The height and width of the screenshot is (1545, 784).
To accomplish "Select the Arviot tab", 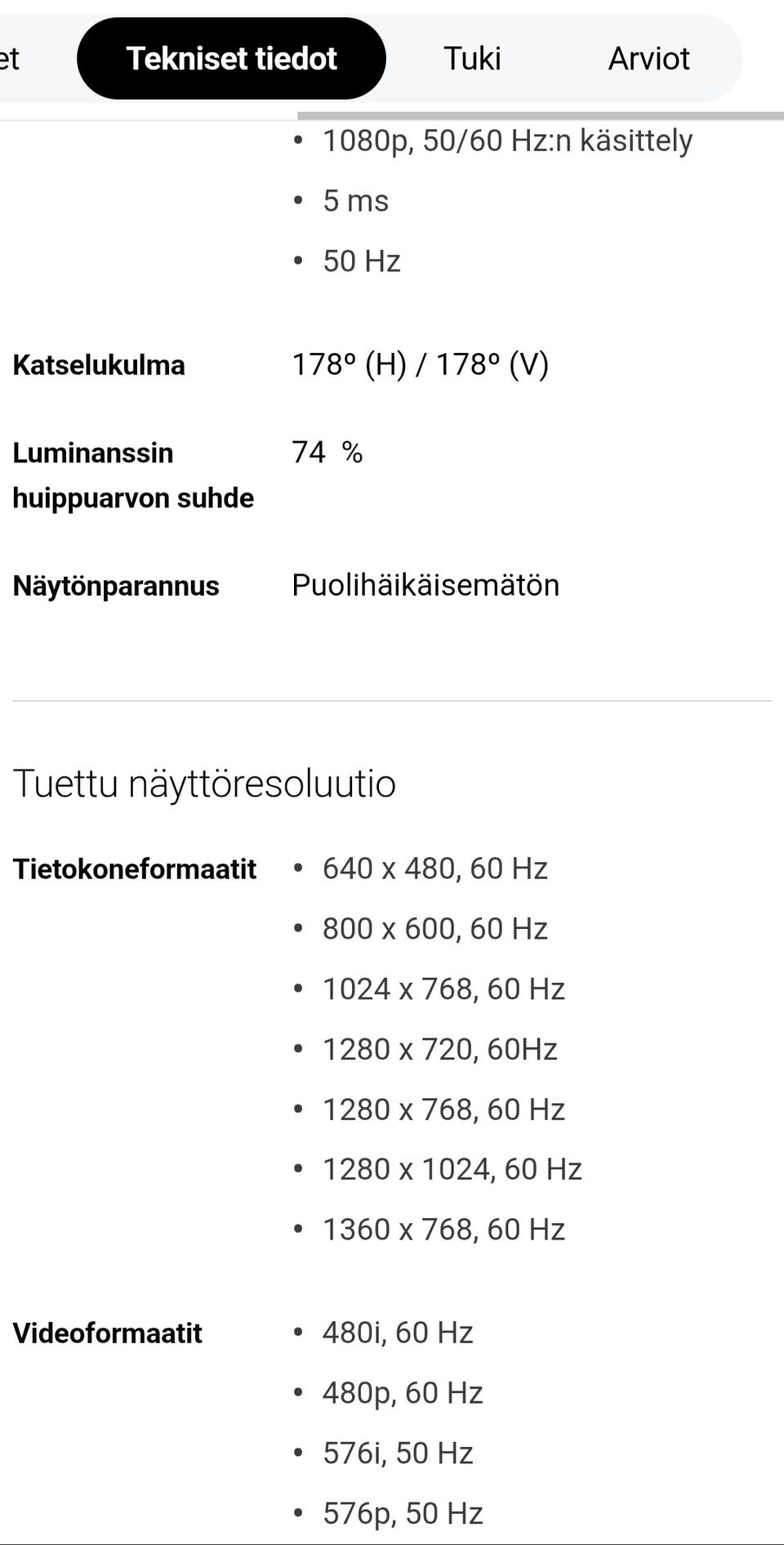I will click(x=648, y=57).
